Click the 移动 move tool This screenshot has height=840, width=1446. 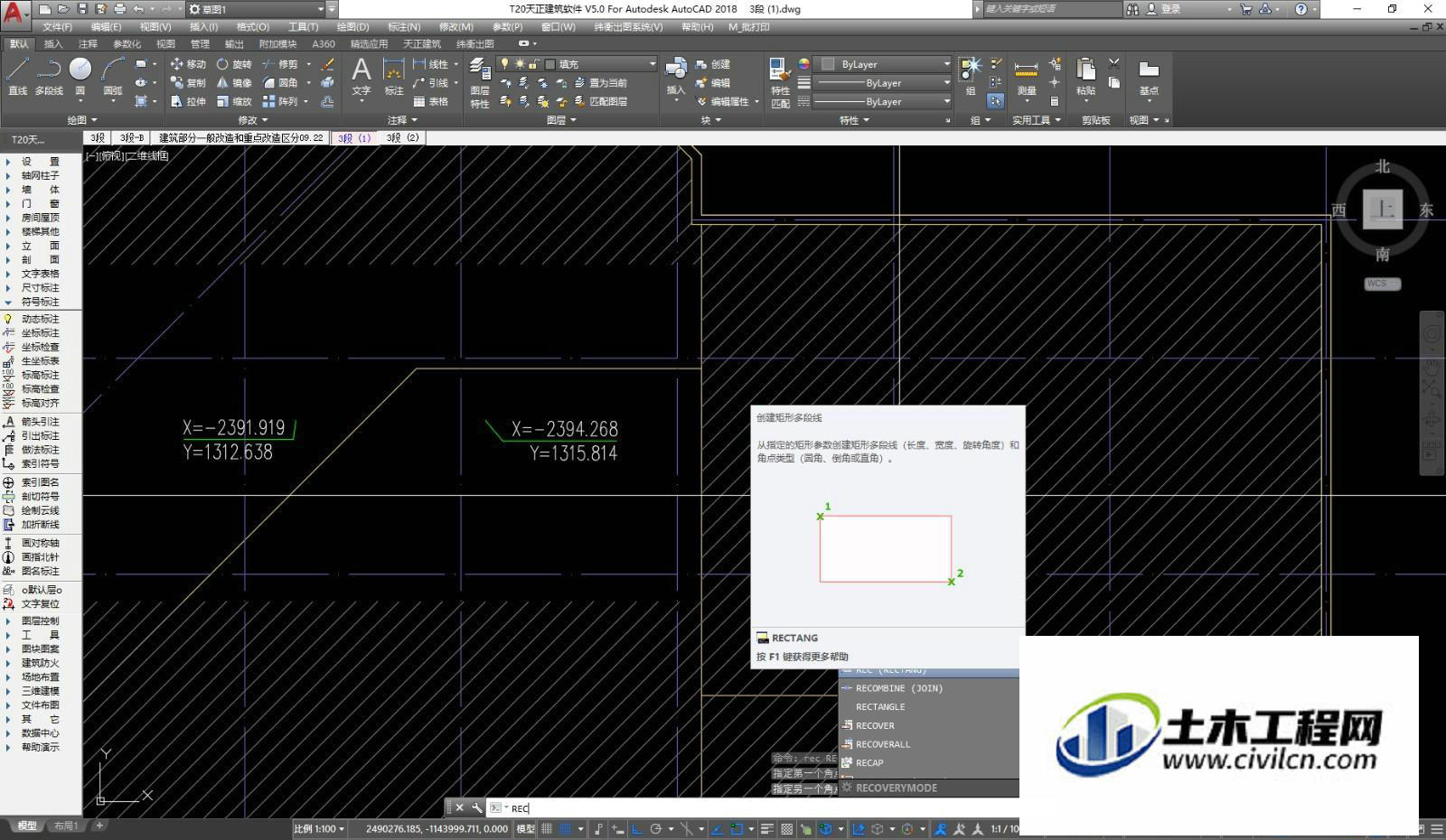[188, 64]
